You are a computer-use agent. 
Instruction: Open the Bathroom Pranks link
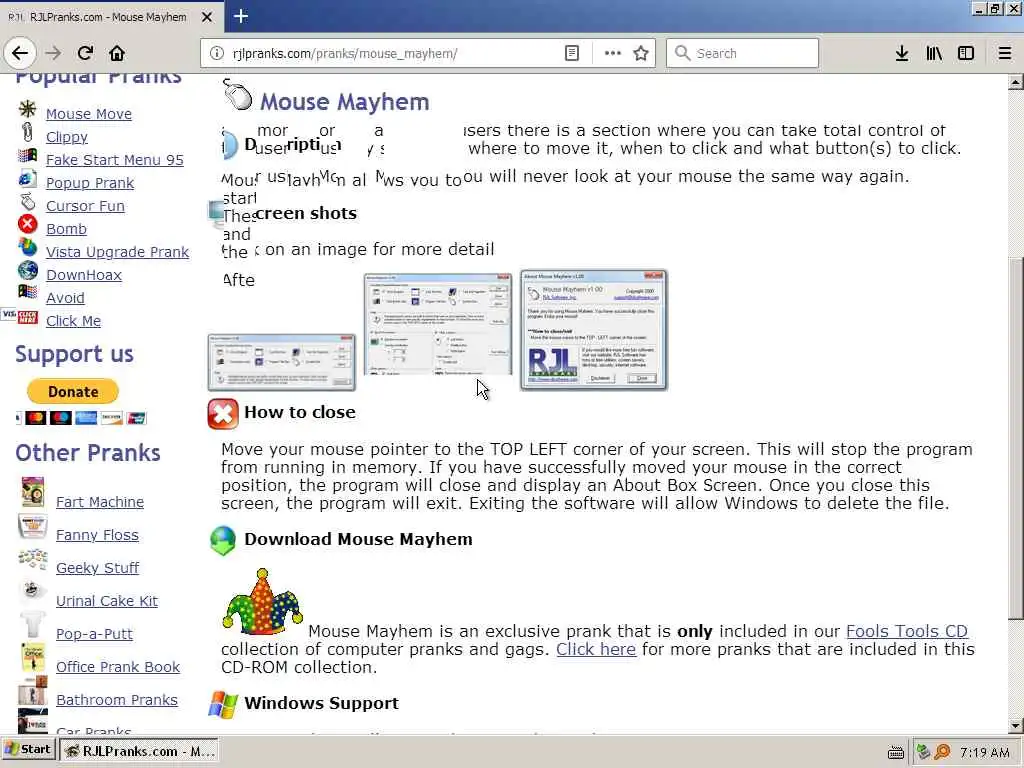click(116, 699)
